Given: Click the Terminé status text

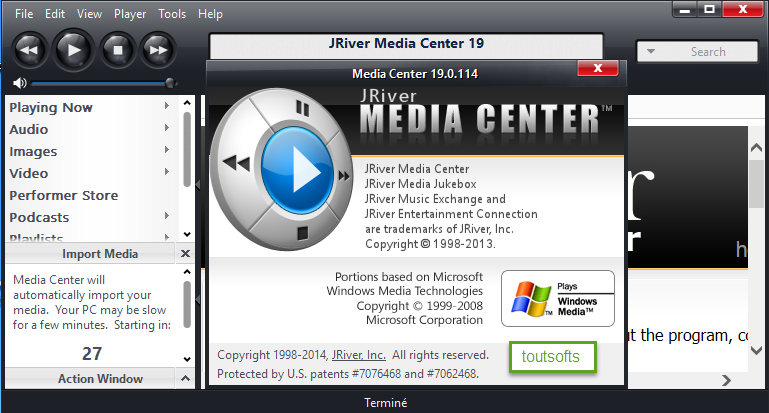Looking at the screenshot, I should [385, 403].
